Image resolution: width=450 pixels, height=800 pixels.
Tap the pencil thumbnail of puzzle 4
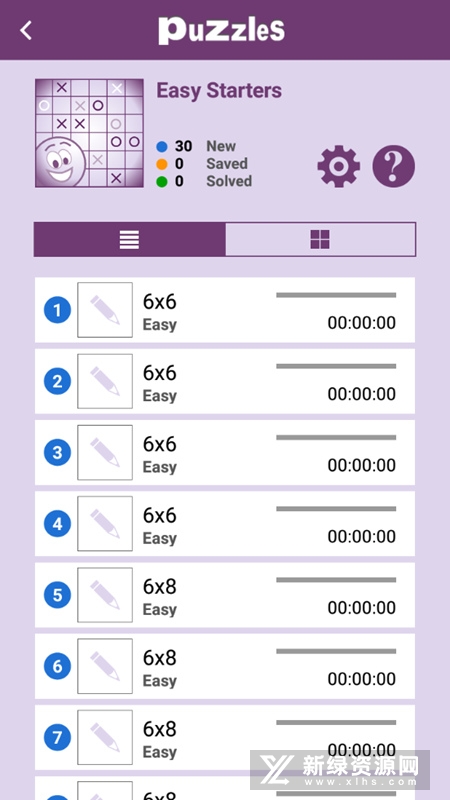[x=105, y=523]
